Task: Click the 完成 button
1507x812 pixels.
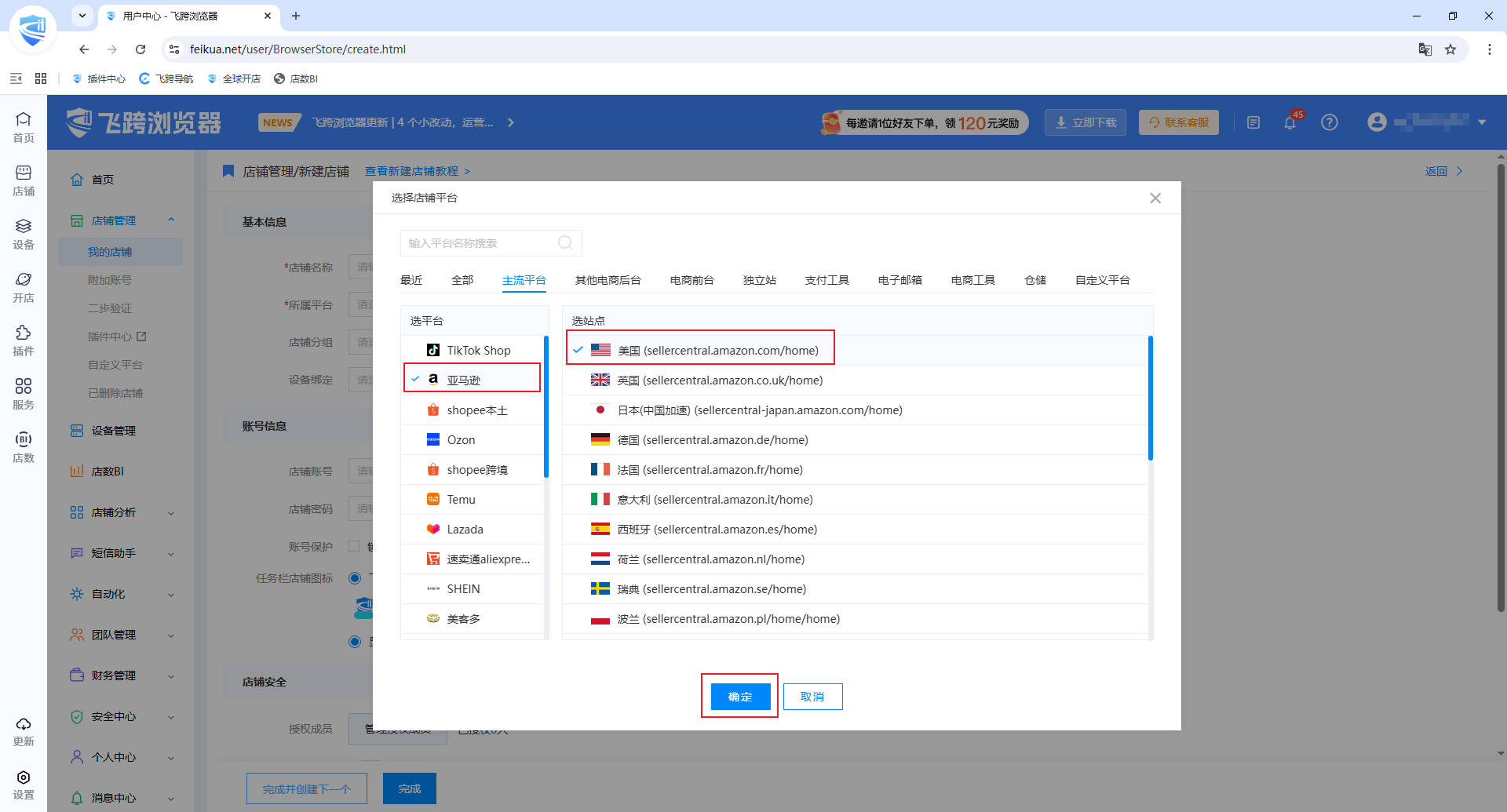Action: pos(410,788)
